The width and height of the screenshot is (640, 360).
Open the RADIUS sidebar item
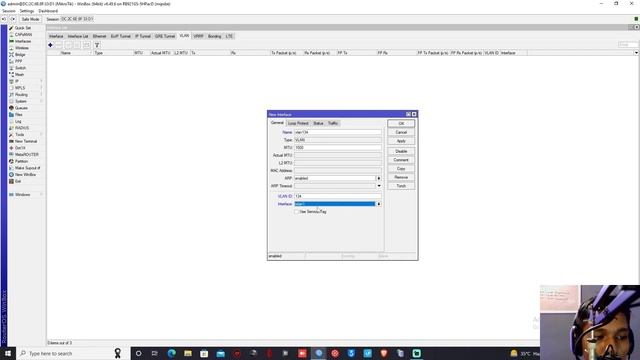(22, 128)
